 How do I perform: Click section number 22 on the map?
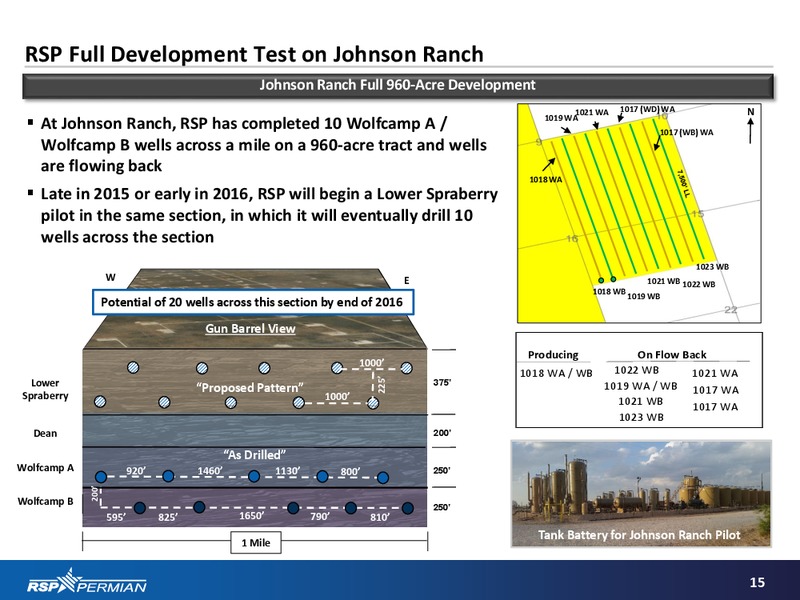tap(731, 310)
